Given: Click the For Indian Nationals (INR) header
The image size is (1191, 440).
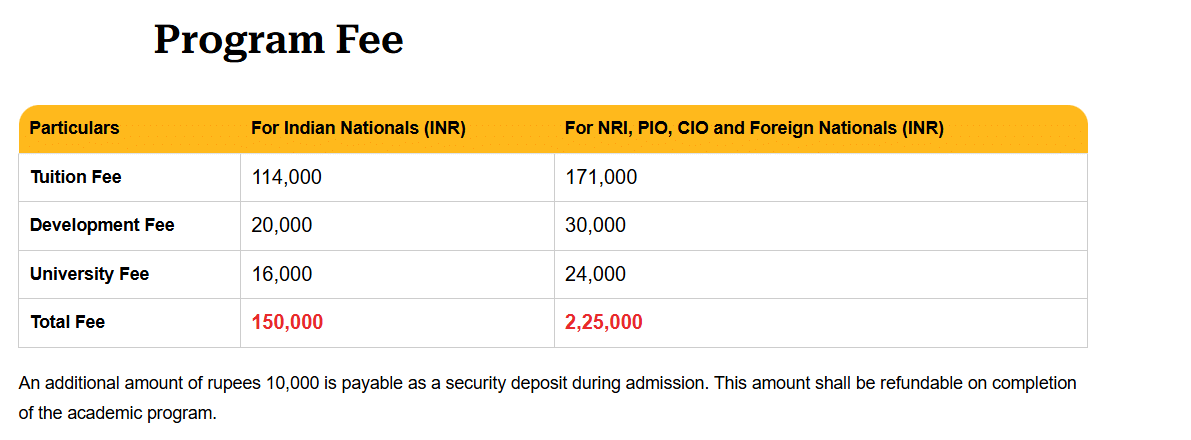Looking at the screenshot, I should [x=358, y=128].
